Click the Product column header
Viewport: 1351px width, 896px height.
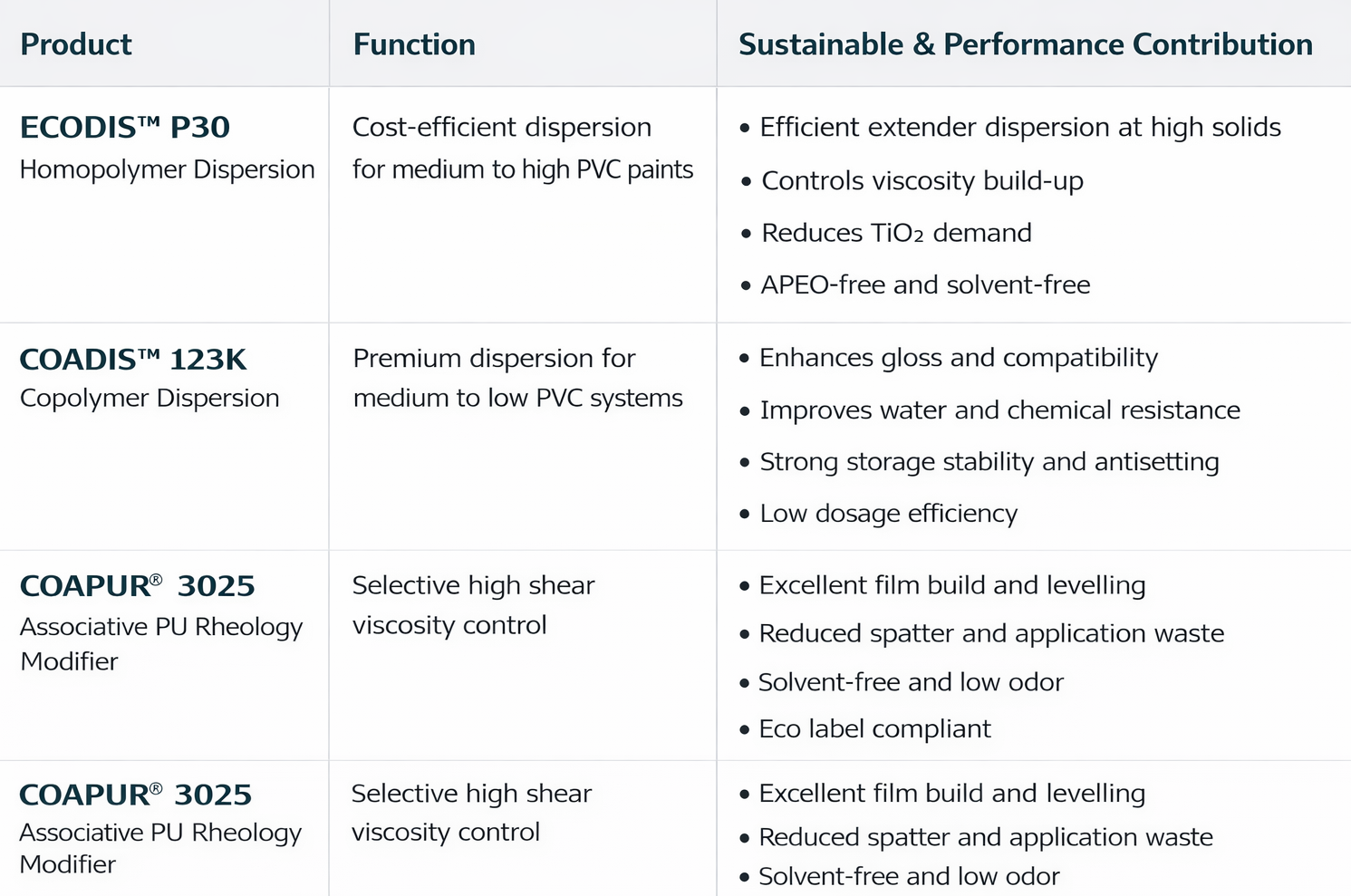(x=76, y=44)
